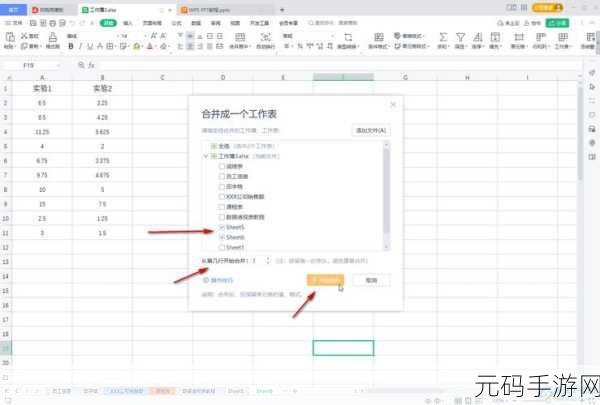The height and width of the screenshot is (405, 600).
Task: Click the Copy (复制) icon
Action: coord(24,46)
